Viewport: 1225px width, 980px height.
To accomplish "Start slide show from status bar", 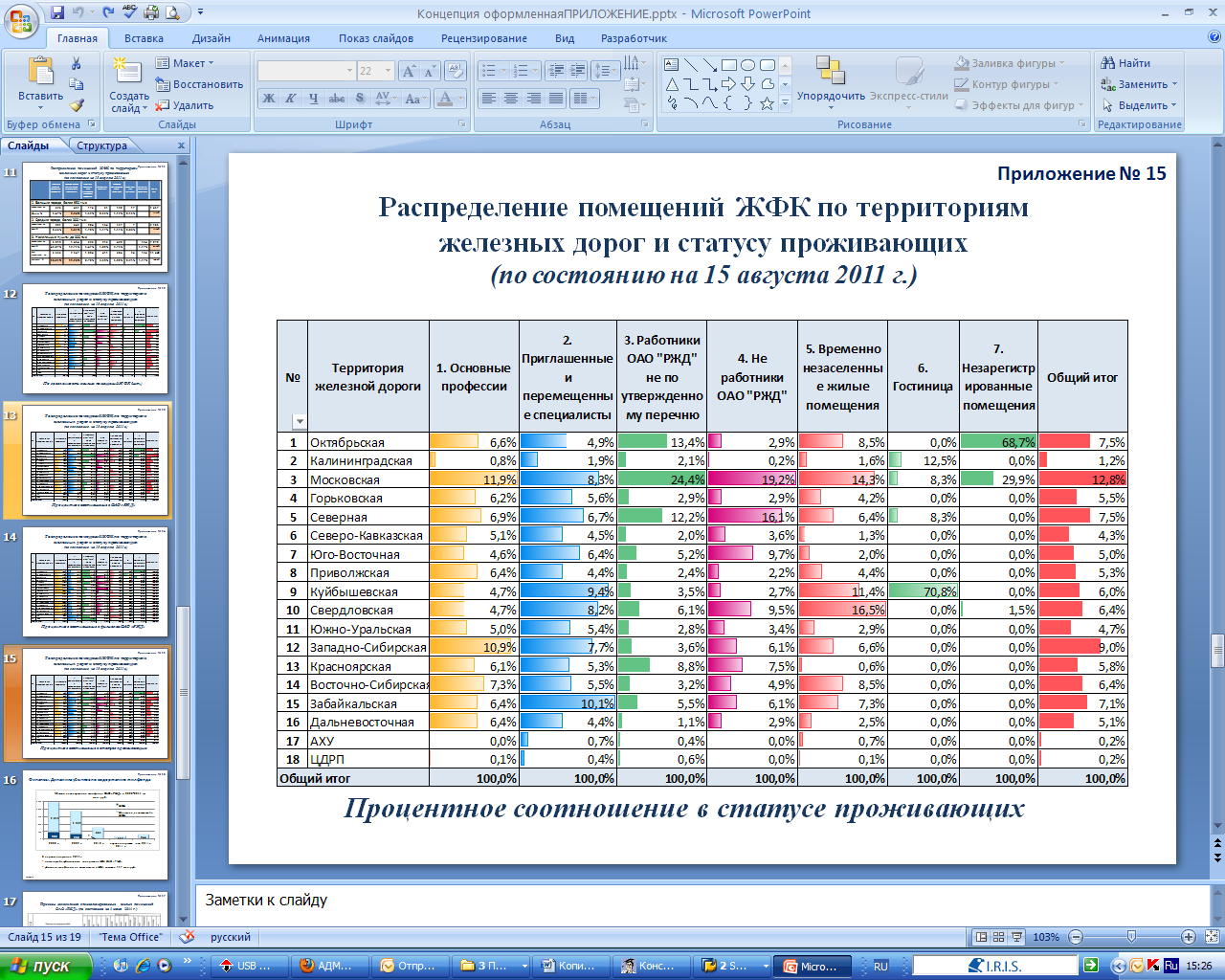I will pos(1017,937).
